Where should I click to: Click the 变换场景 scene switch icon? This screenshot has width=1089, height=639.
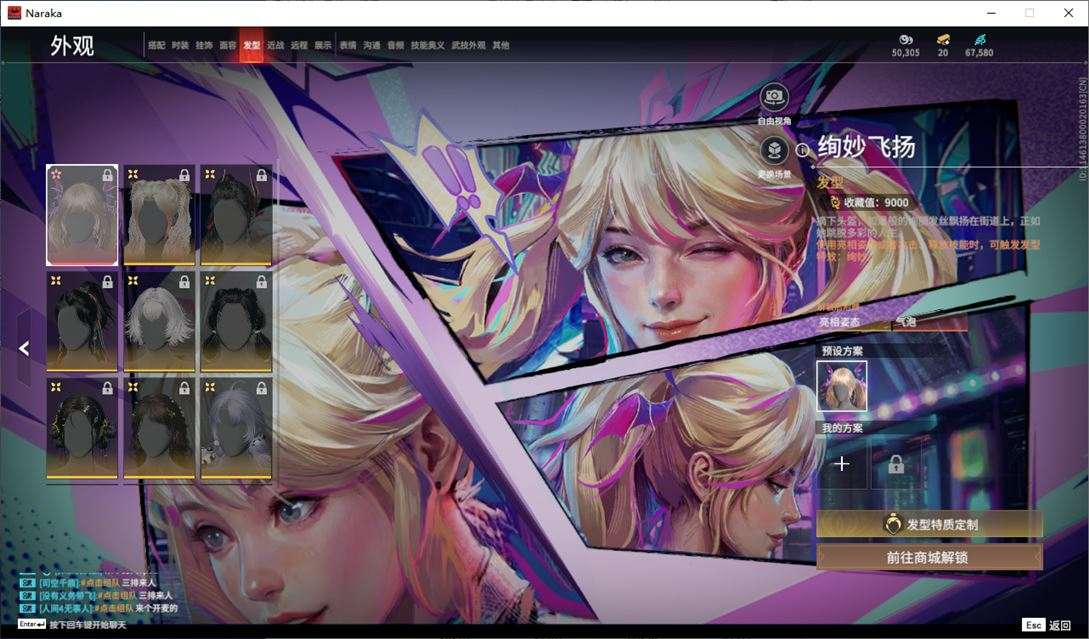pos(774,150)
